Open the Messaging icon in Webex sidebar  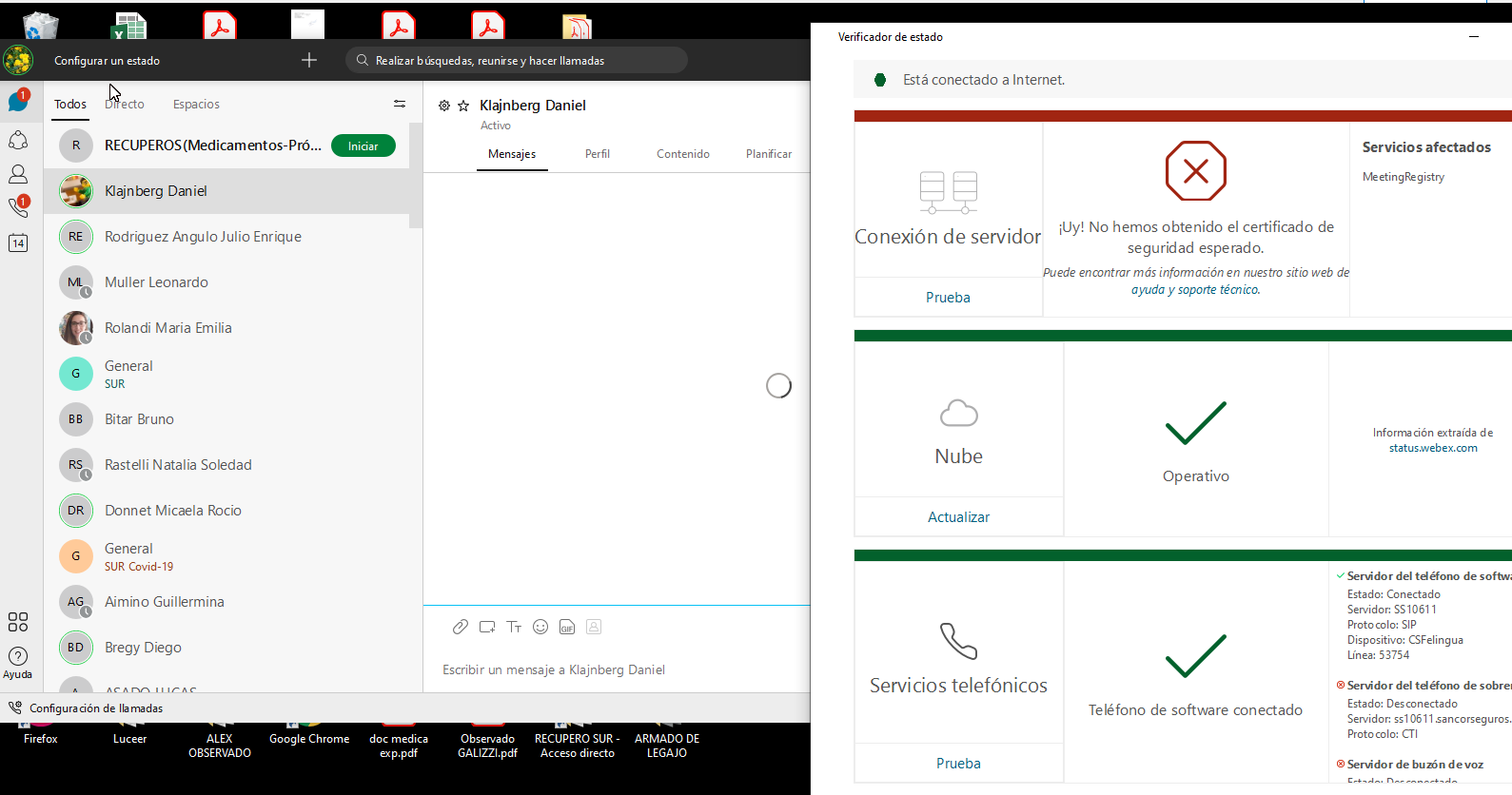(x=18, y=101)
